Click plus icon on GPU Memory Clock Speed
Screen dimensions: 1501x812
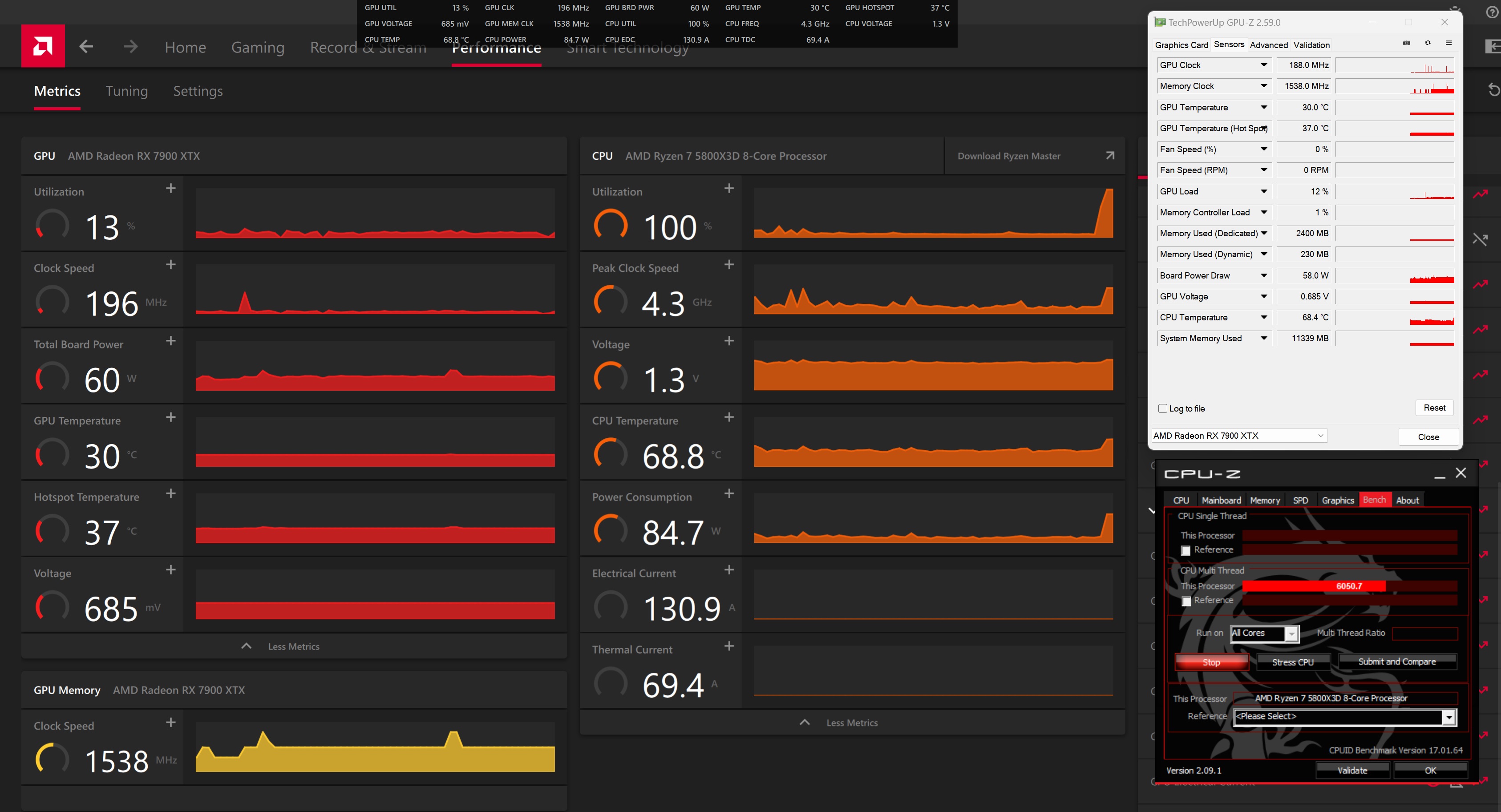click(x=171, y=722)
